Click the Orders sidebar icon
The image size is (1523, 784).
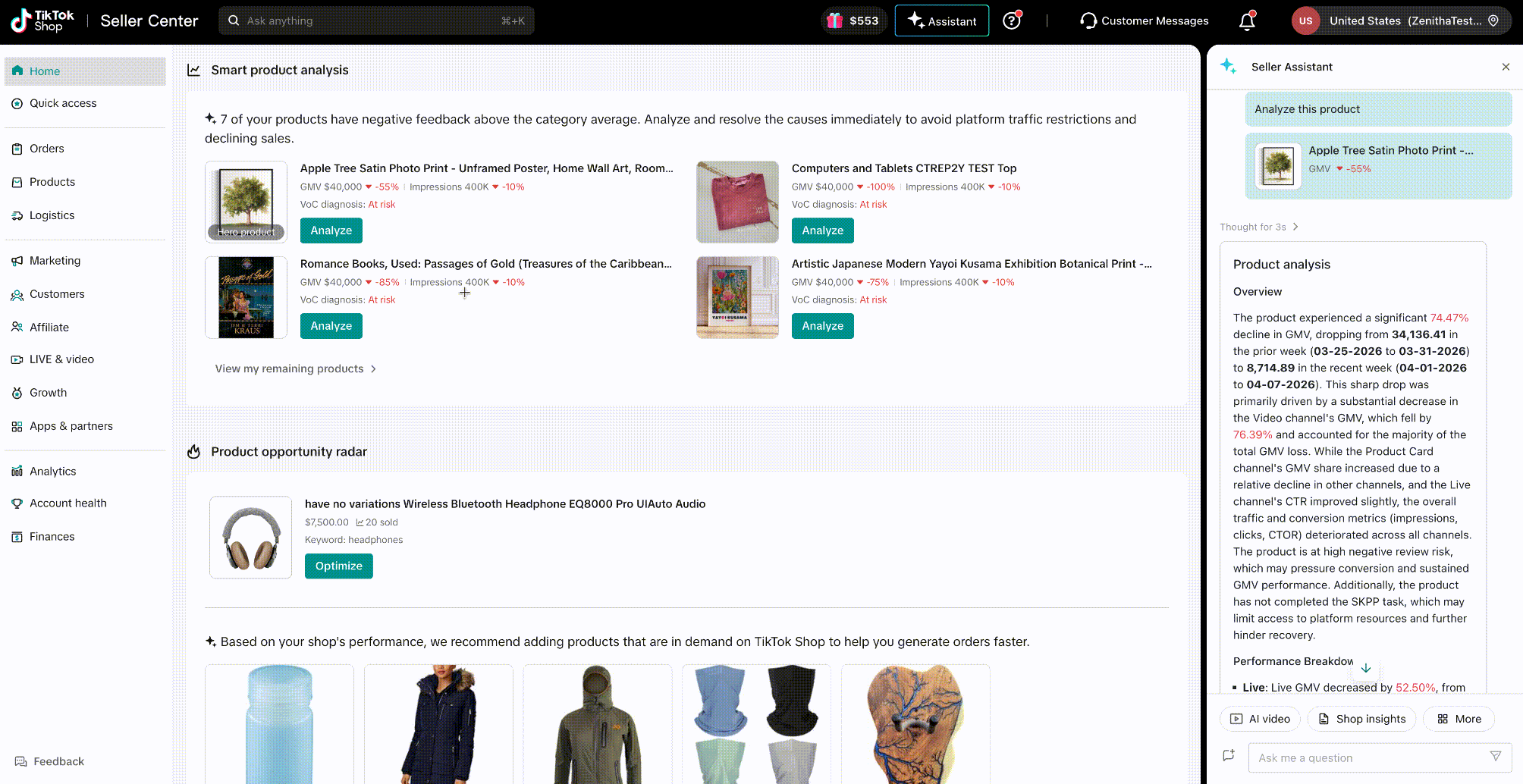coord(17,149)
